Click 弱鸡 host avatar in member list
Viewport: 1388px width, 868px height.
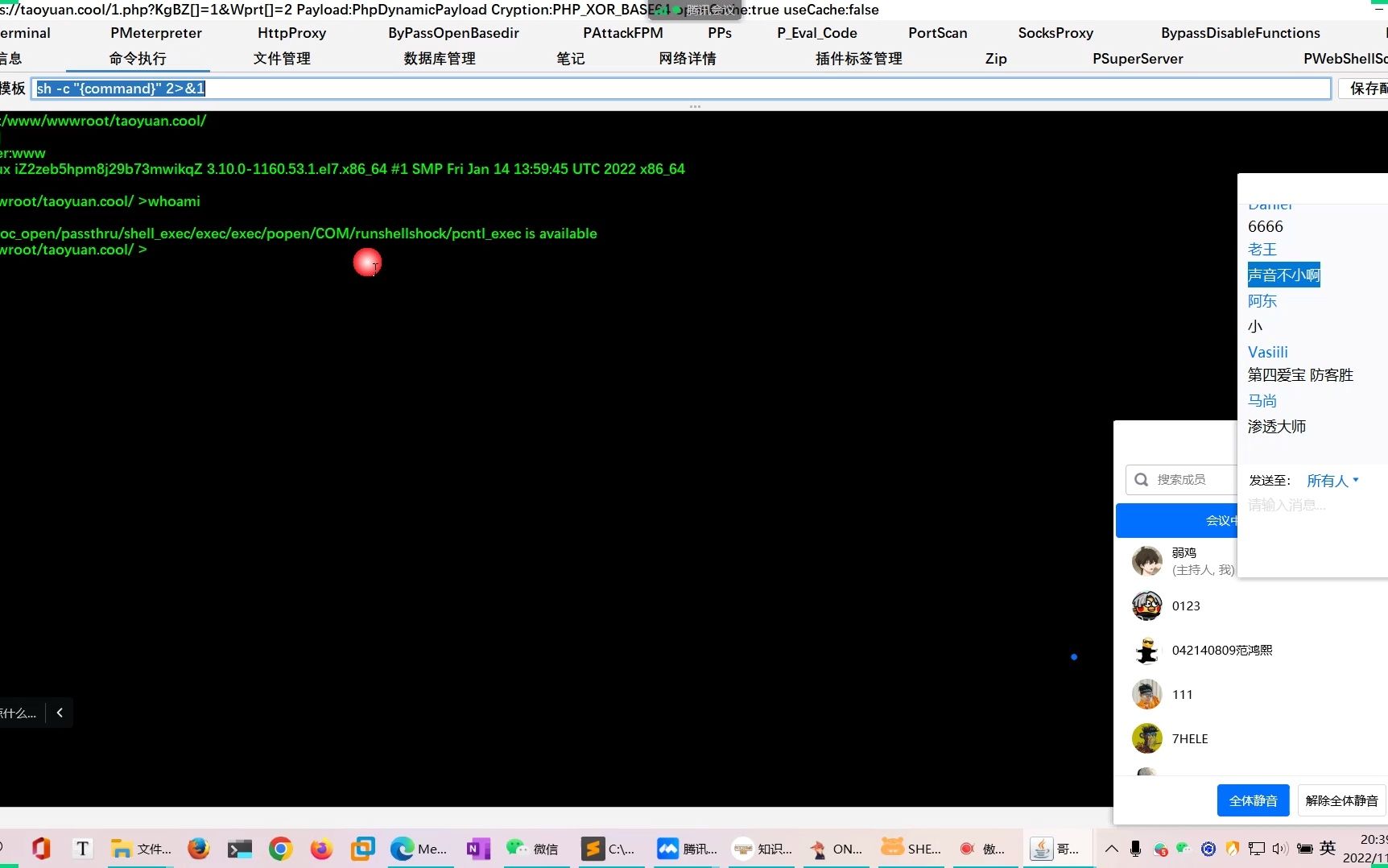click(1146, 561)
